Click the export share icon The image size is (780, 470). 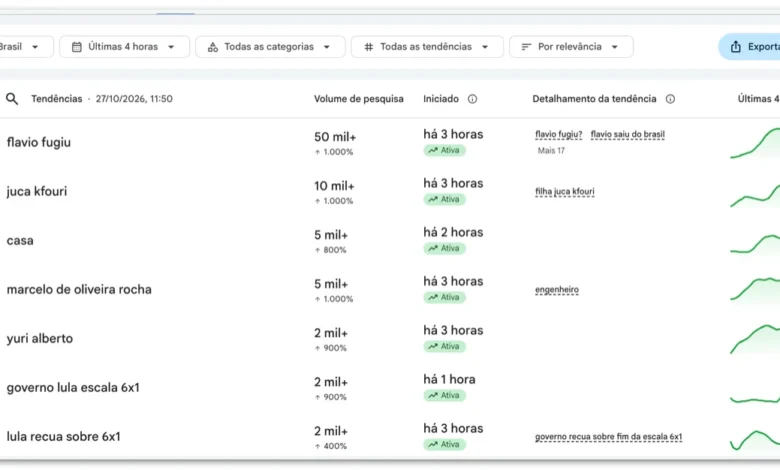pyautogui.click(x=736, y=47)
